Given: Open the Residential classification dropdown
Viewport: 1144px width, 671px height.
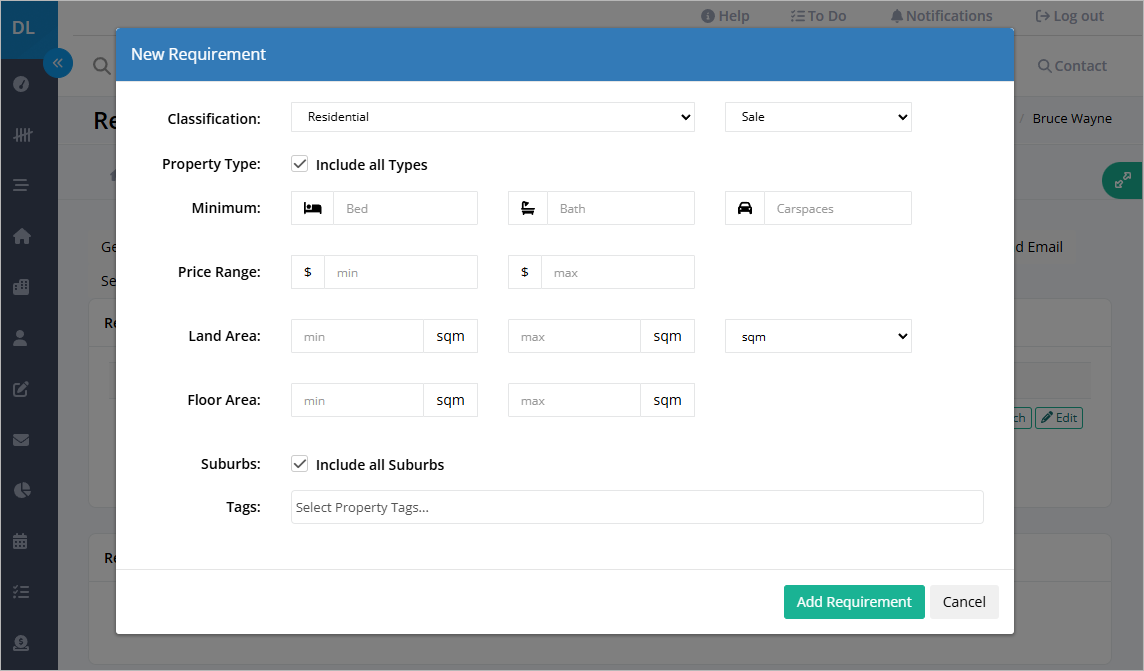Looking at the screenshot, I should coord(492,117).
